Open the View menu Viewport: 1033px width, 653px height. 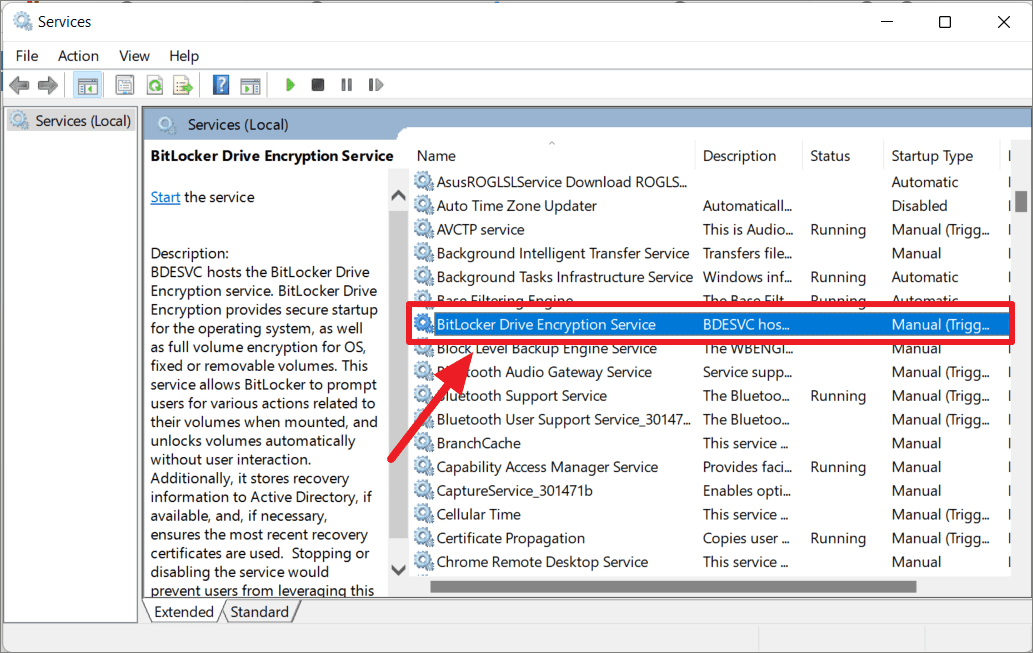pyautogui.click(x=134, y=56)
